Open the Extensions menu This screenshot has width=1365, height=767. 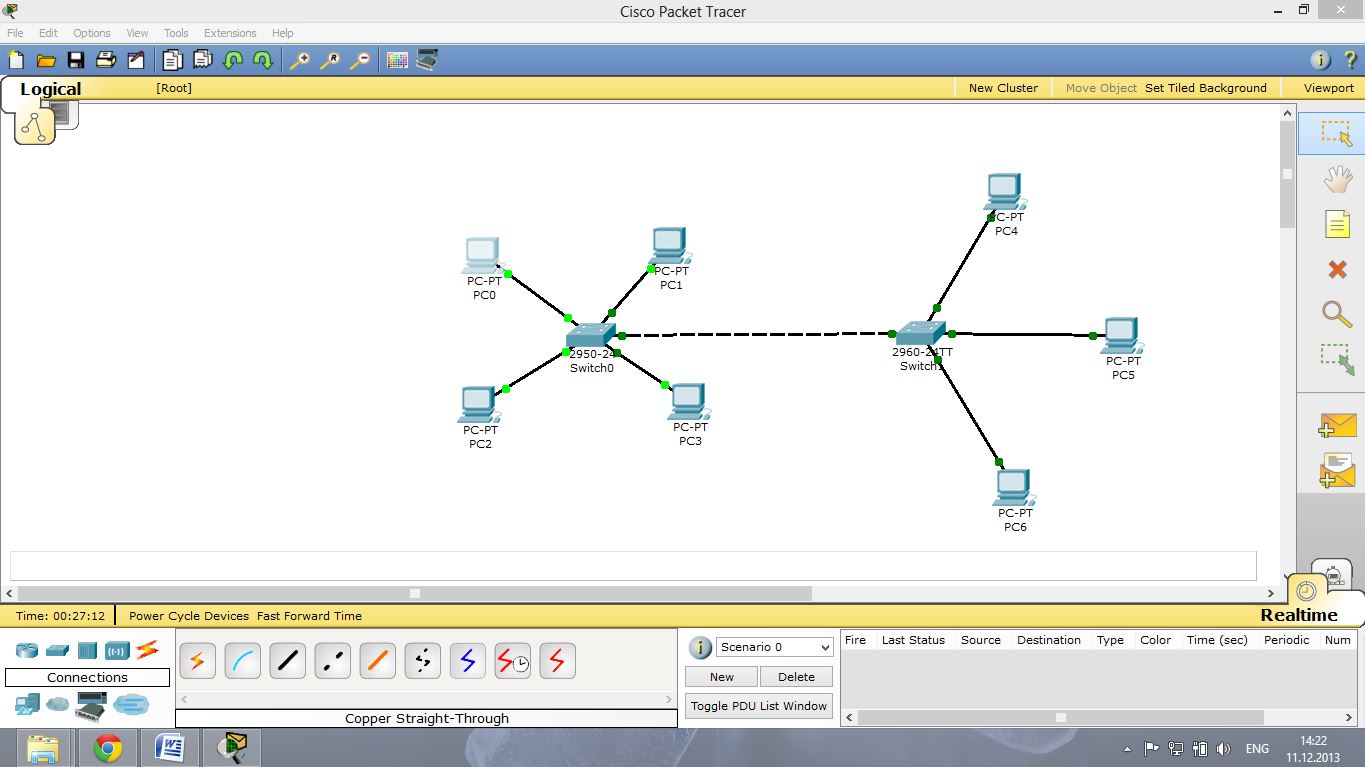[230, 33]
